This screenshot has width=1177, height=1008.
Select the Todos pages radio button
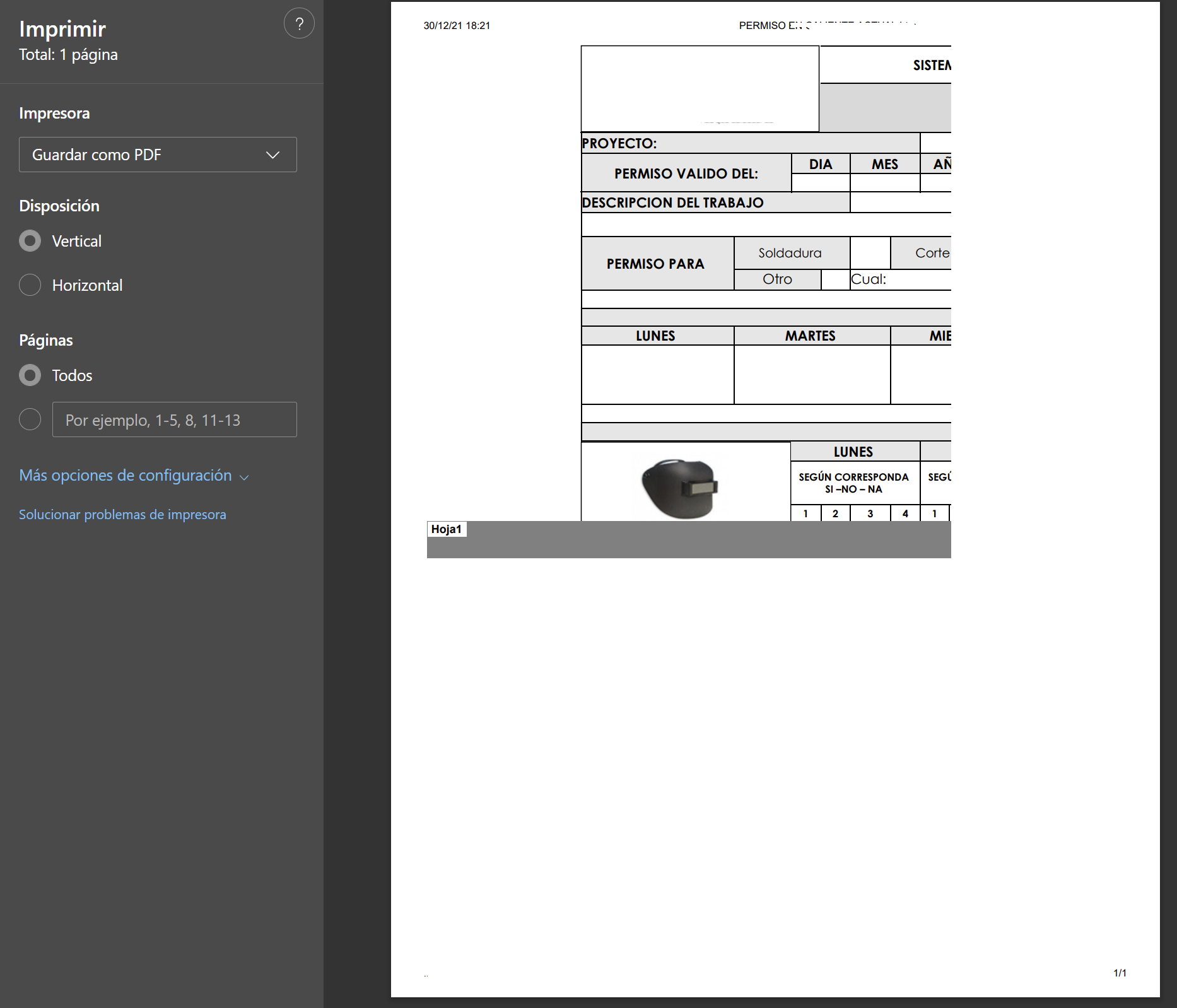point(30,375)
